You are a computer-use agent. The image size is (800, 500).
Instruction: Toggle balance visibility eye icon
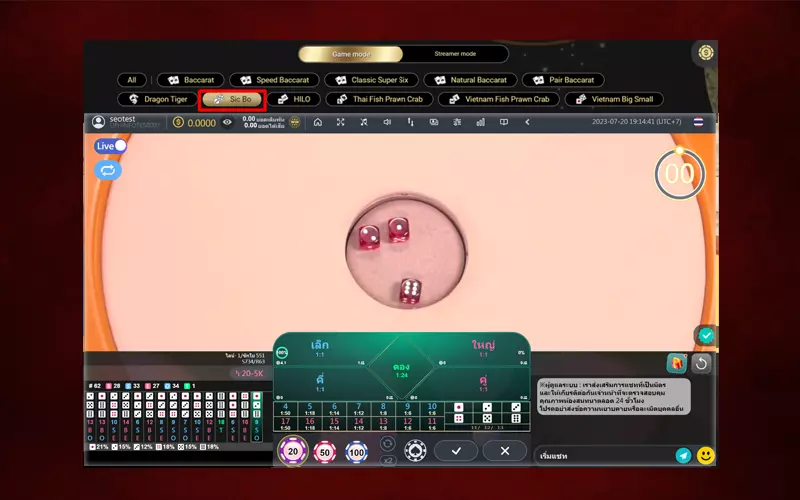pyautogui.click(x=227, y=122)
